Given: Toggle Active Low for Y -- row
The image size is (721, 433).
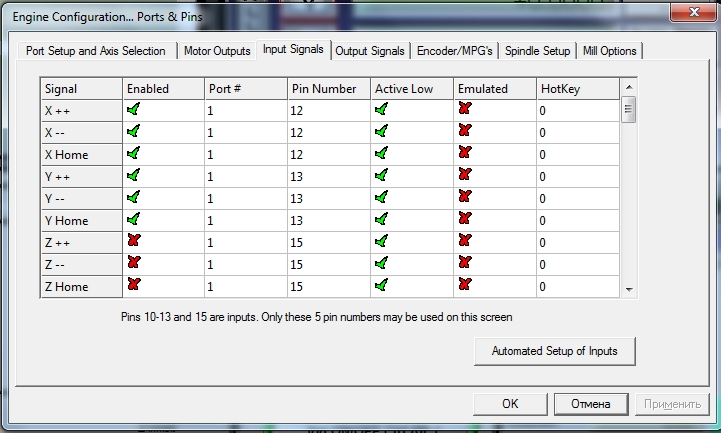Looking at the screenshot, I should click(381, 198).
